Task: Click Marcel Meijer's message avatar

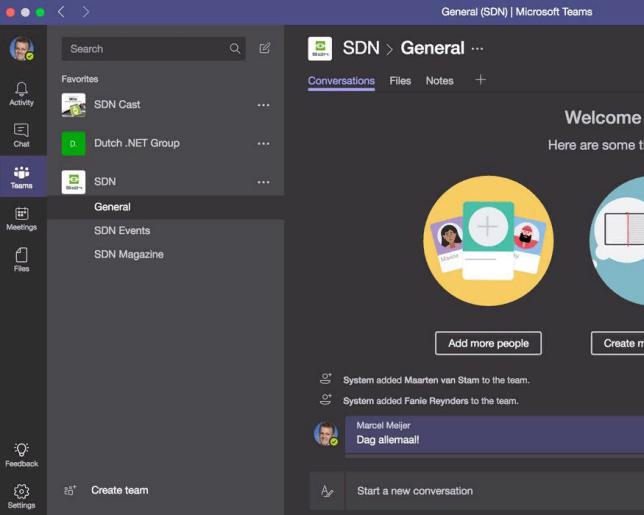Action: [326, 434]
